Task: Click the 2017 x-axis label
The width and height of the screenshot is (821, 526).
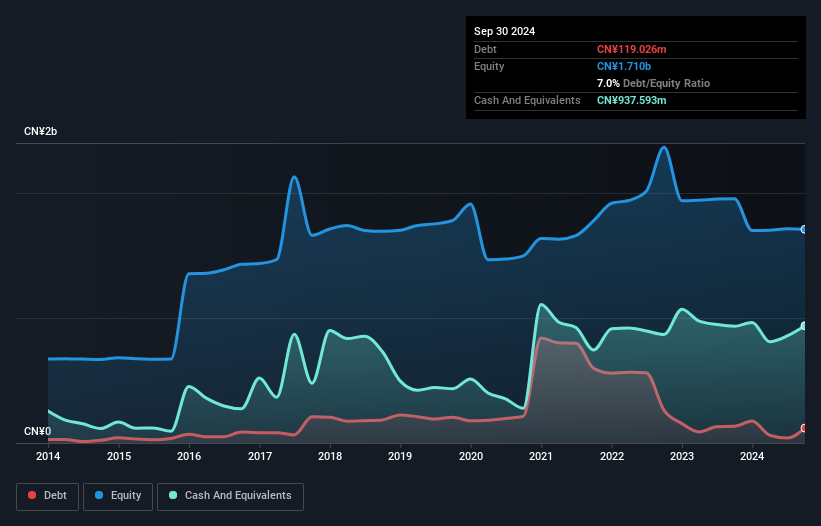Action: point(260,456)
